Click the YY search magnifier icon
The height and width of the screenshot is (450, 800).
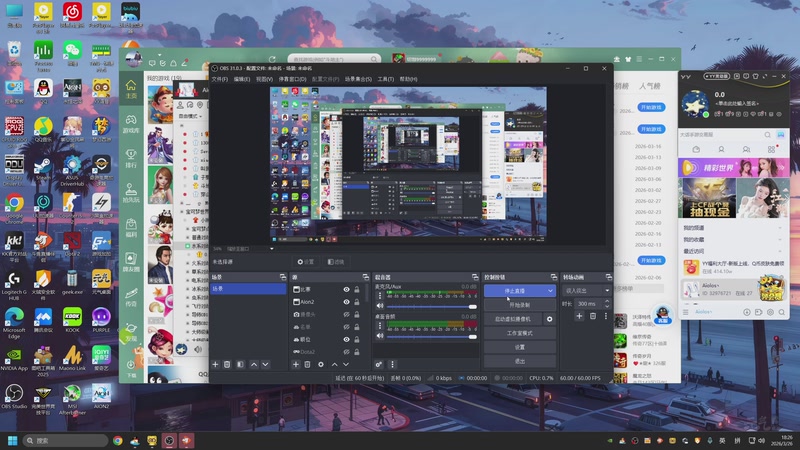point(767,135)
